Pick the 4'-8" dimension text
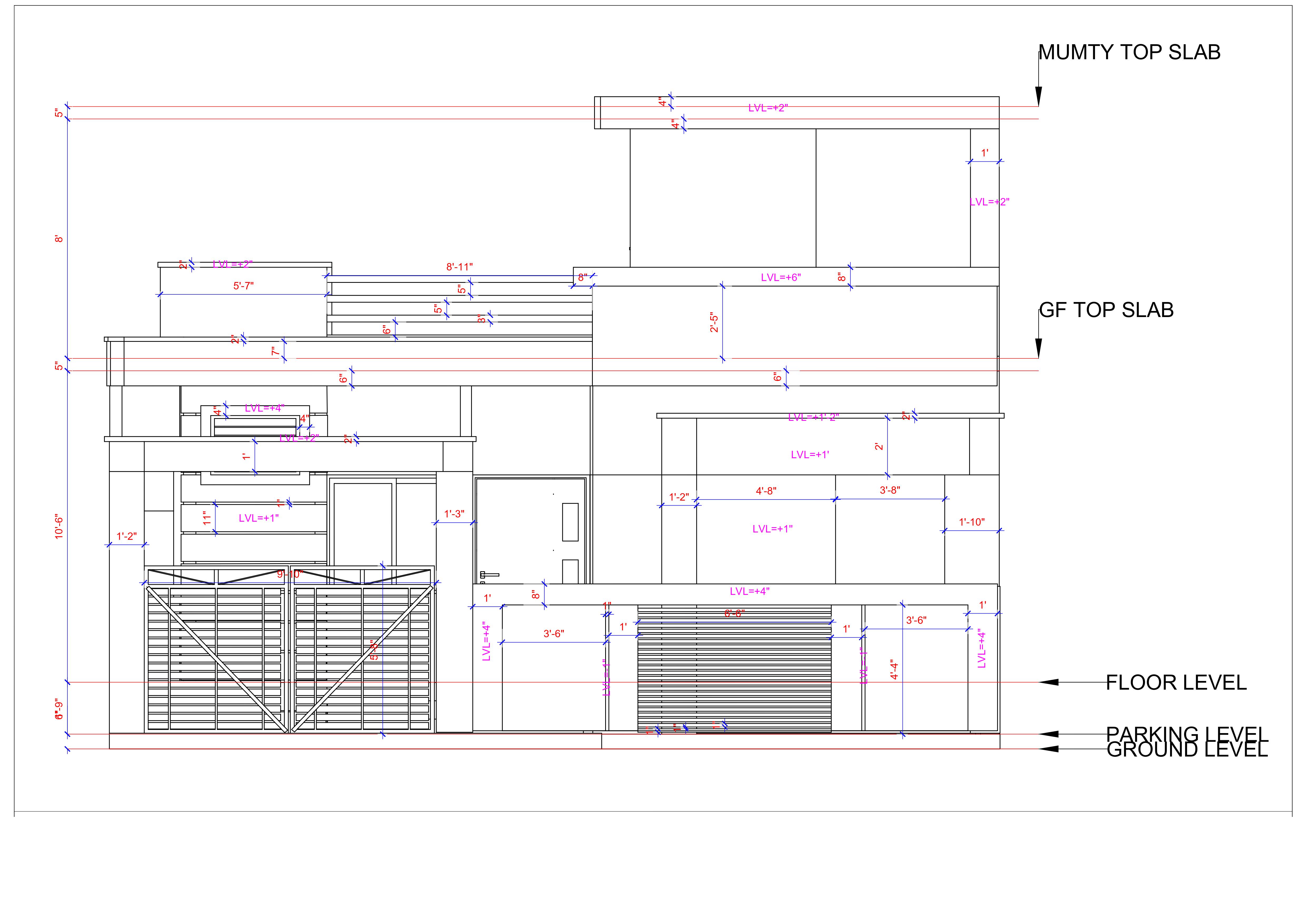 [x=766, y=491]
